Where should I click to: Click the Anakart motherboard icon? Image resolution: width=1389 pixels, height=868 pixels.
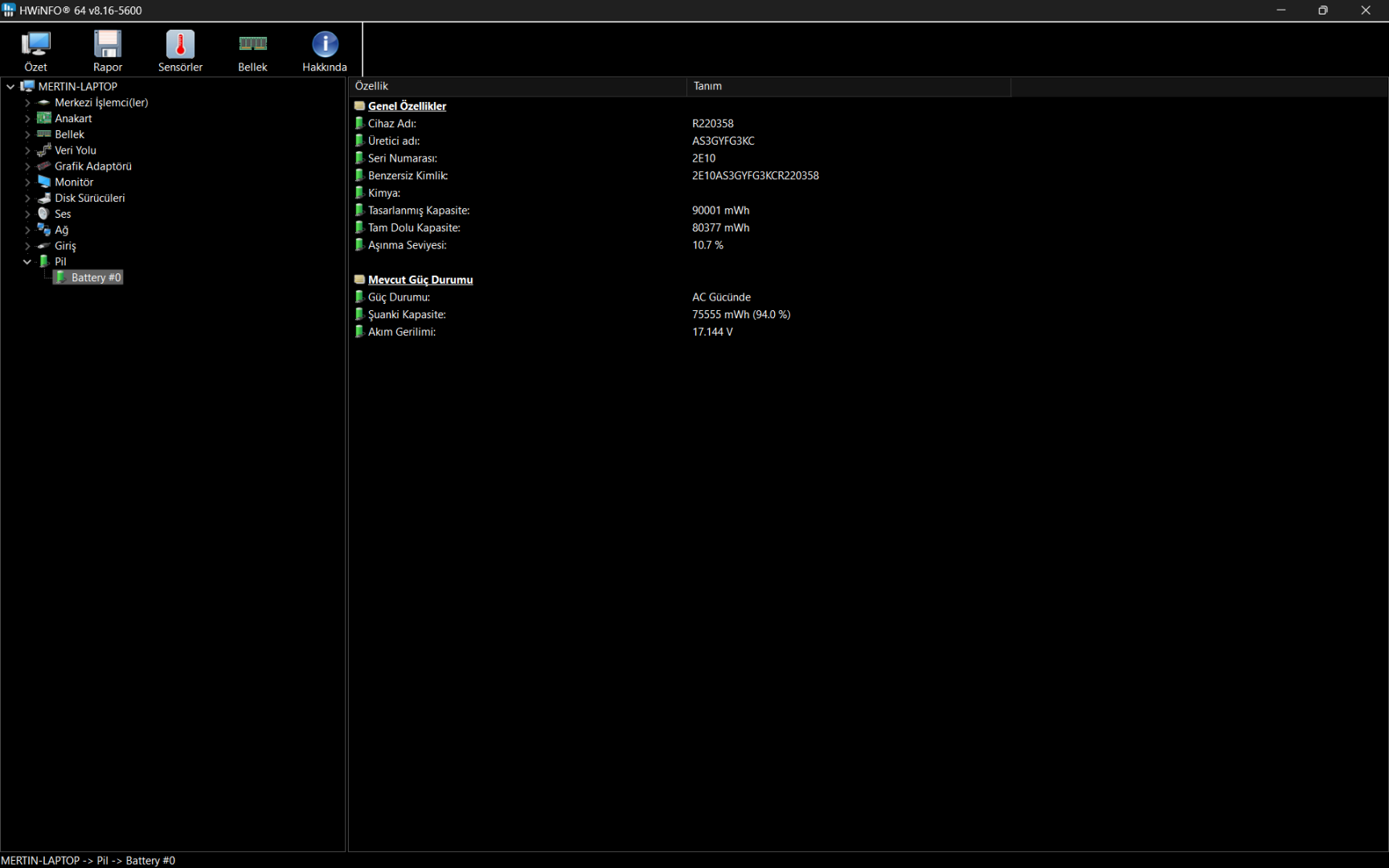pos(44,118)
